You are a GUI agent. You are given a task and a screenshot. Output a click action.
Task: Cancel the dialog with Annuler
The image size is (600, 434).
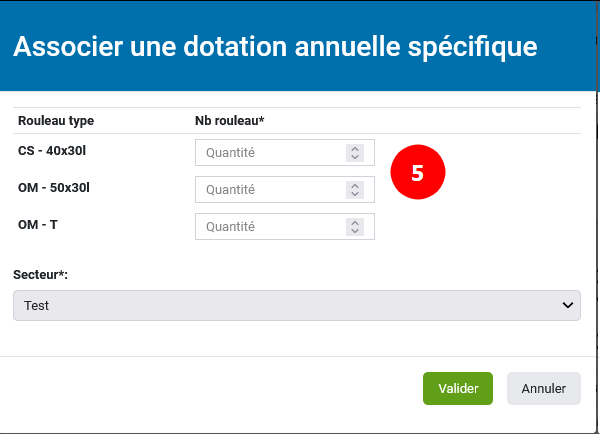tap(544, 389)
